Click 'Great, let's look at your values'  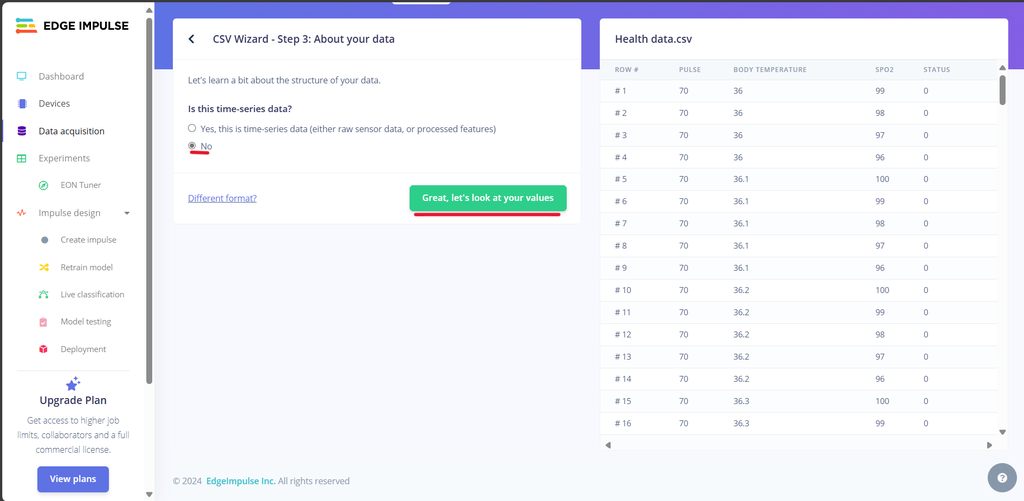(x=488, y=198)
